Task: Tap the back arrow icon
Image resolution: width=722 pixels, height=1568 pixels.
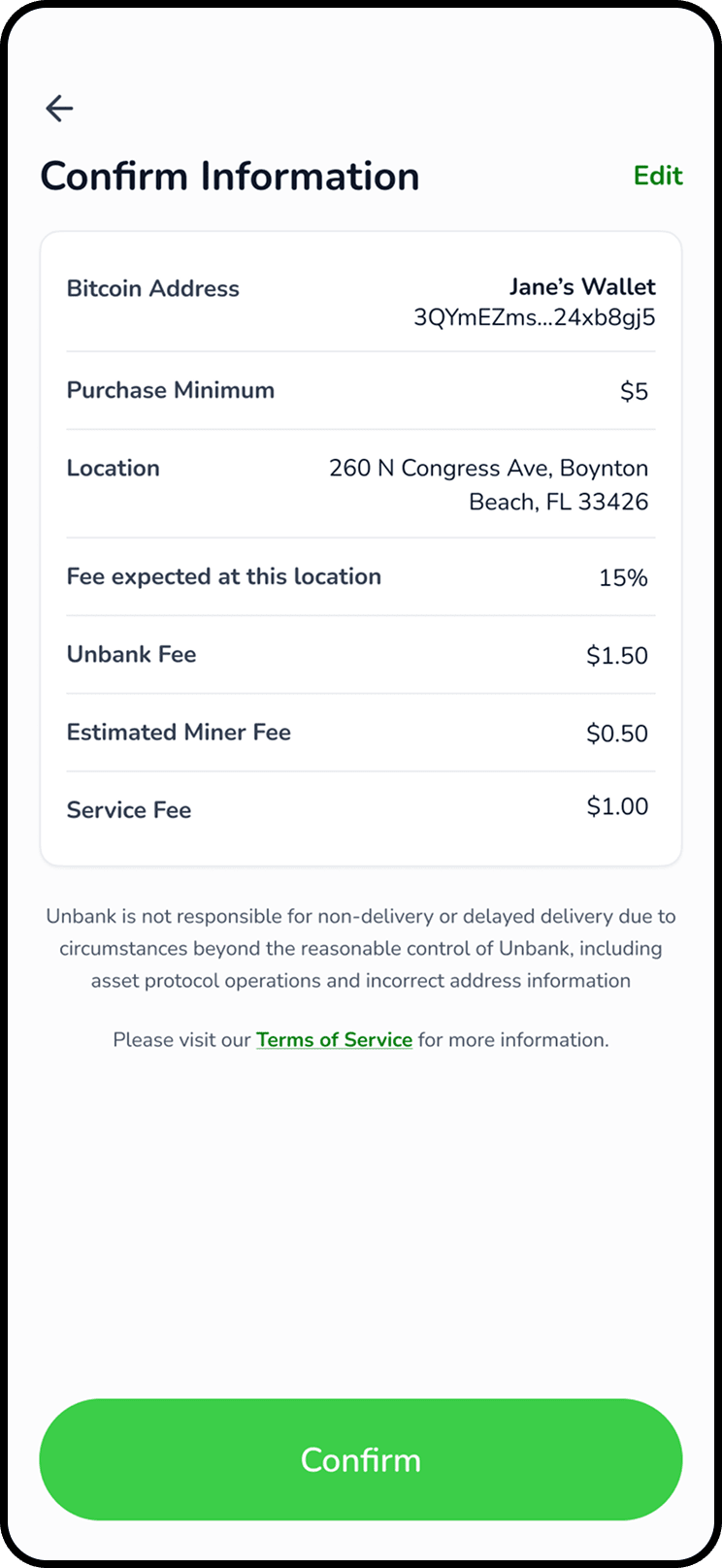Action: [x=59, y=108]
